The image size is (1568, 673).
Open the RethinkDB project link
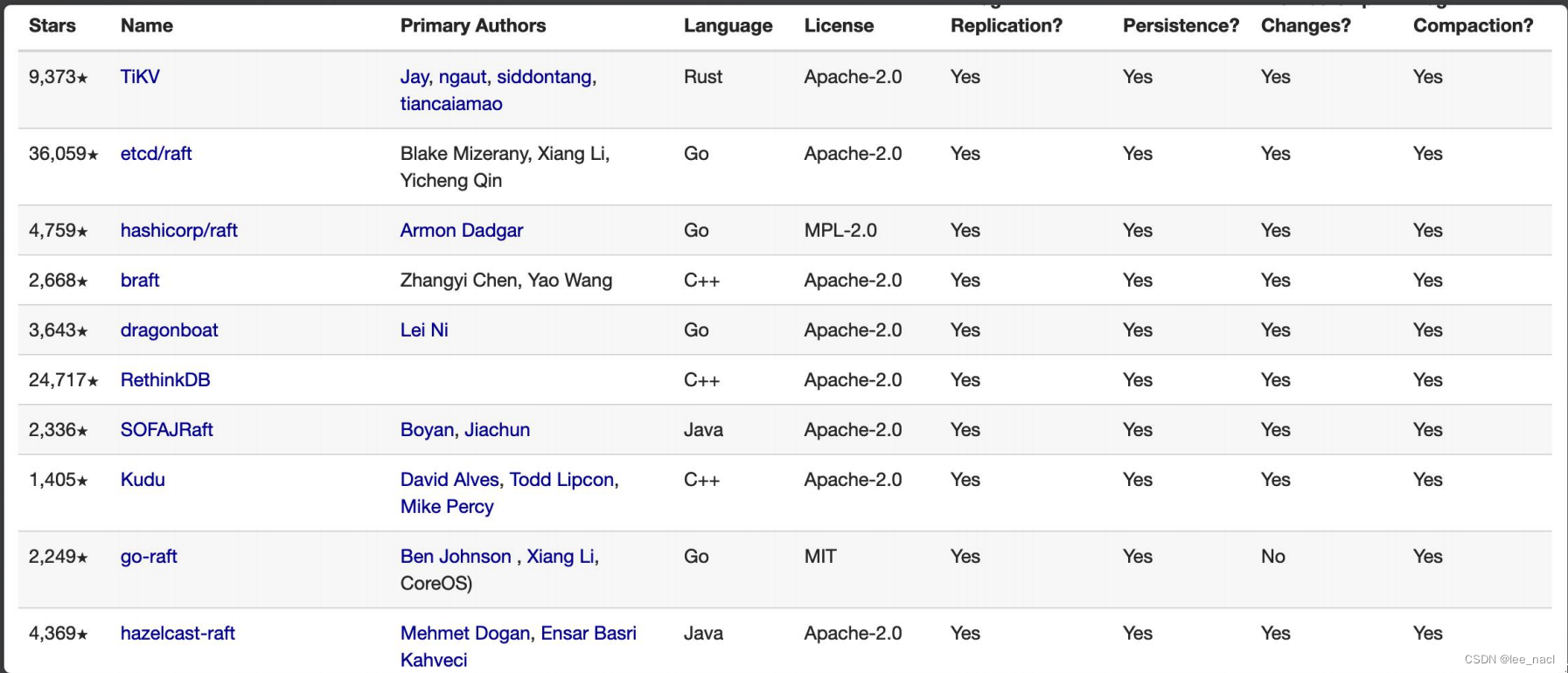coord(165,380)
